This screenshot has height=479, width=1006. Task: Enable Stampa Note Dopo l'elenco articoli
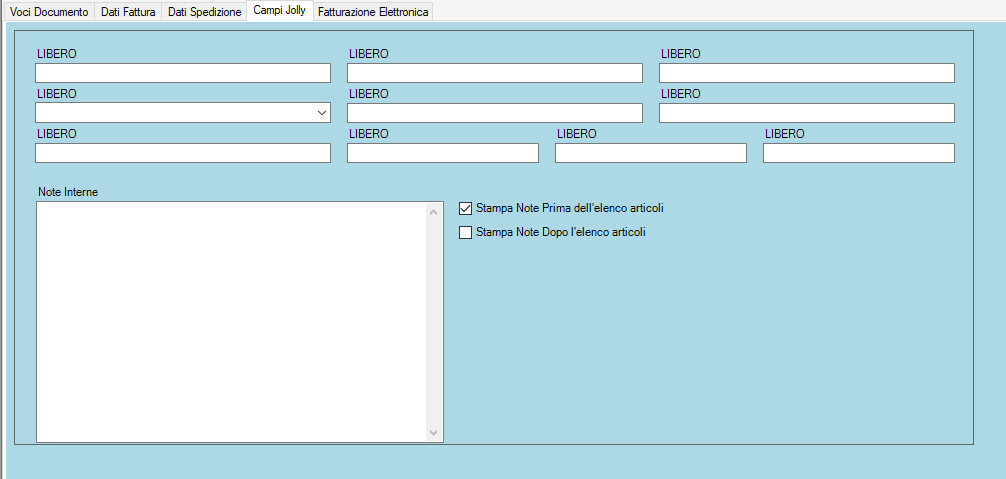click(x=465, y=233)
